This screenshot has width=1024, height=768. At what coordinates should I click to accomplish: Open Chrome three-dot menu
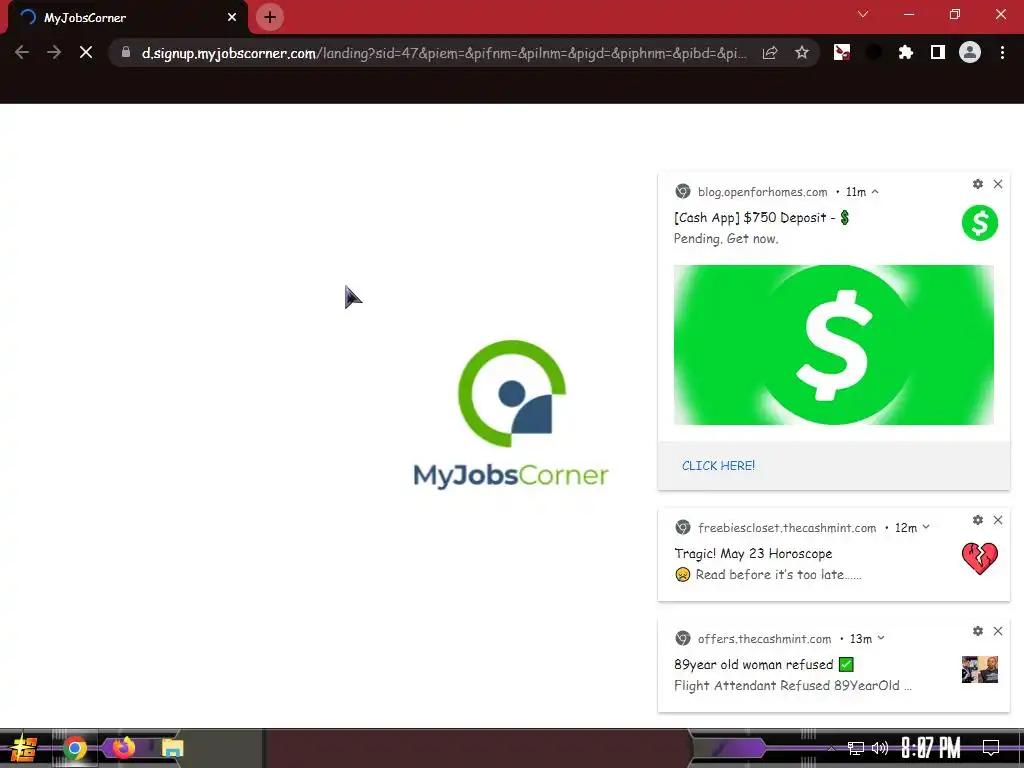pyautogui.click(x=1002, y=52)
